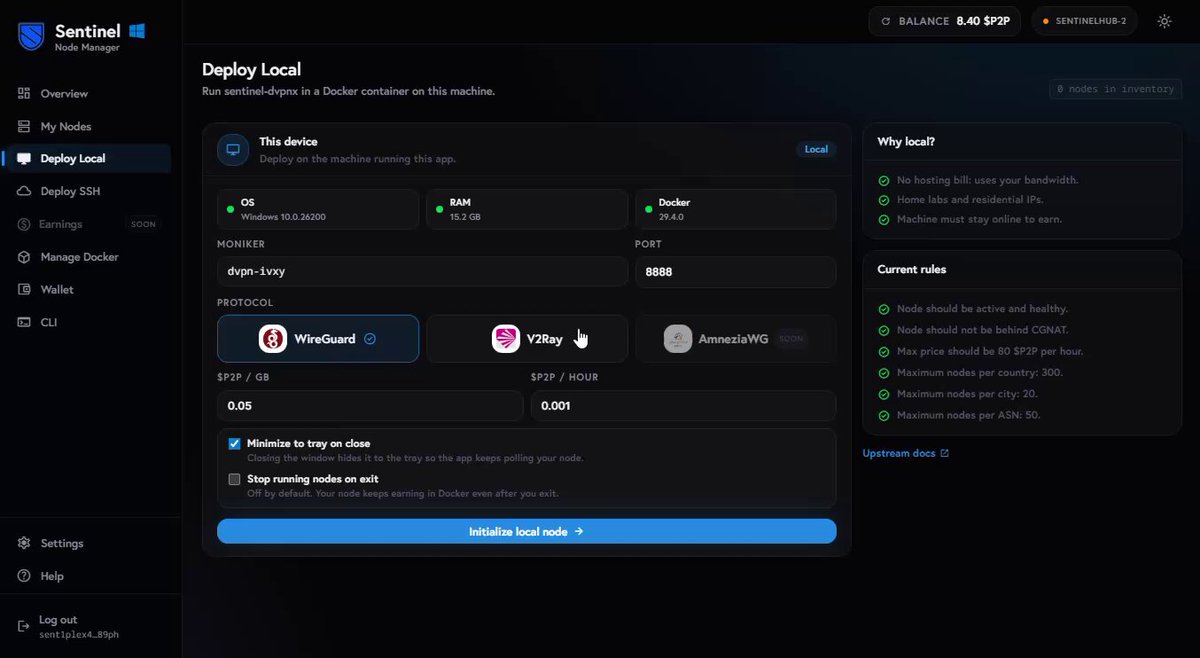Click "Maximum nodes per country: 300." rule
Screen dimensions: 1200x658
tap(979, 373)
